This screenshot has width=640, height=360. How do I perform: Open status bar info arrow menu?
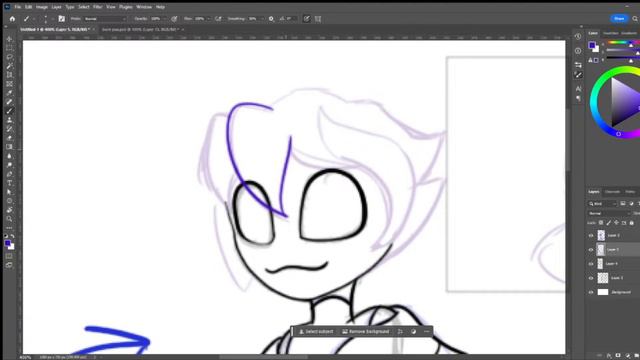pos(95,357)
